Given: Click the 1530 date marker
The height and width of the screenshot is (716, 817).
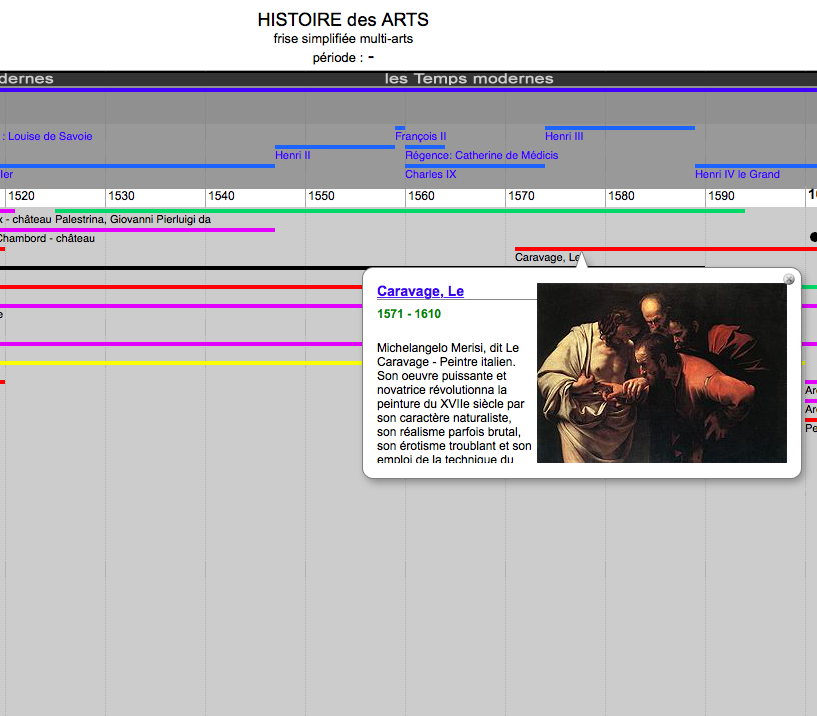Looking at the screenshot, I should point(121,196).
